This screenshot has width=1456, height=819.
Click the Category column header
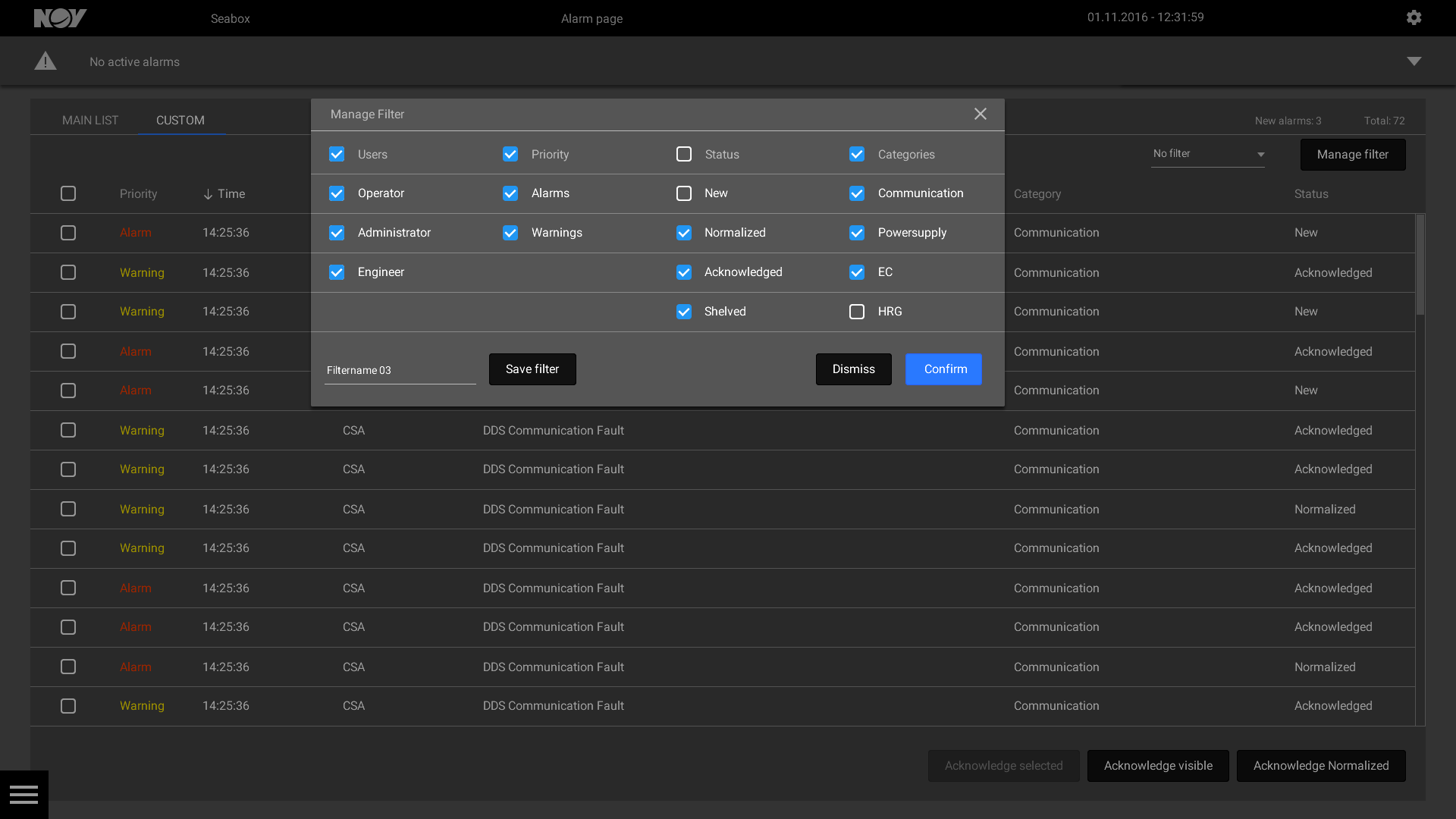click(1037, 194)
